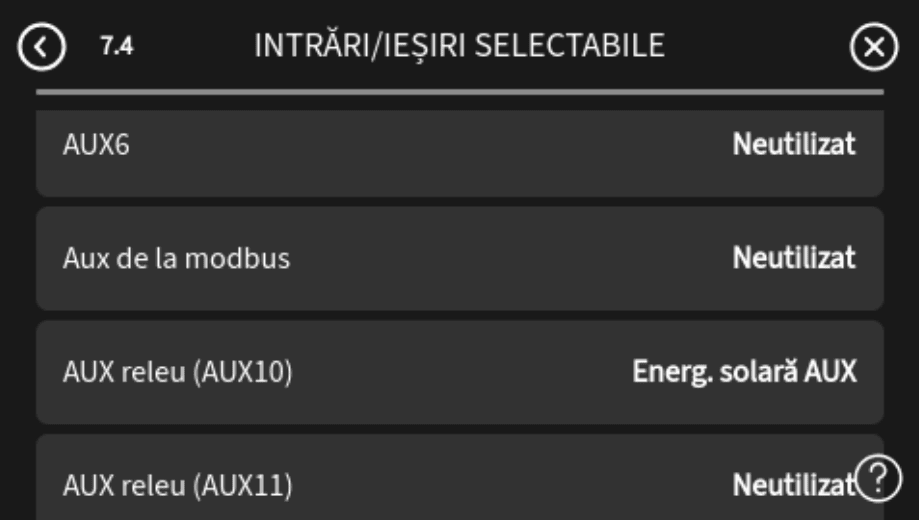
Task: Click the gap between the modbus and AUX10 rows
Action: click(460, 316)
